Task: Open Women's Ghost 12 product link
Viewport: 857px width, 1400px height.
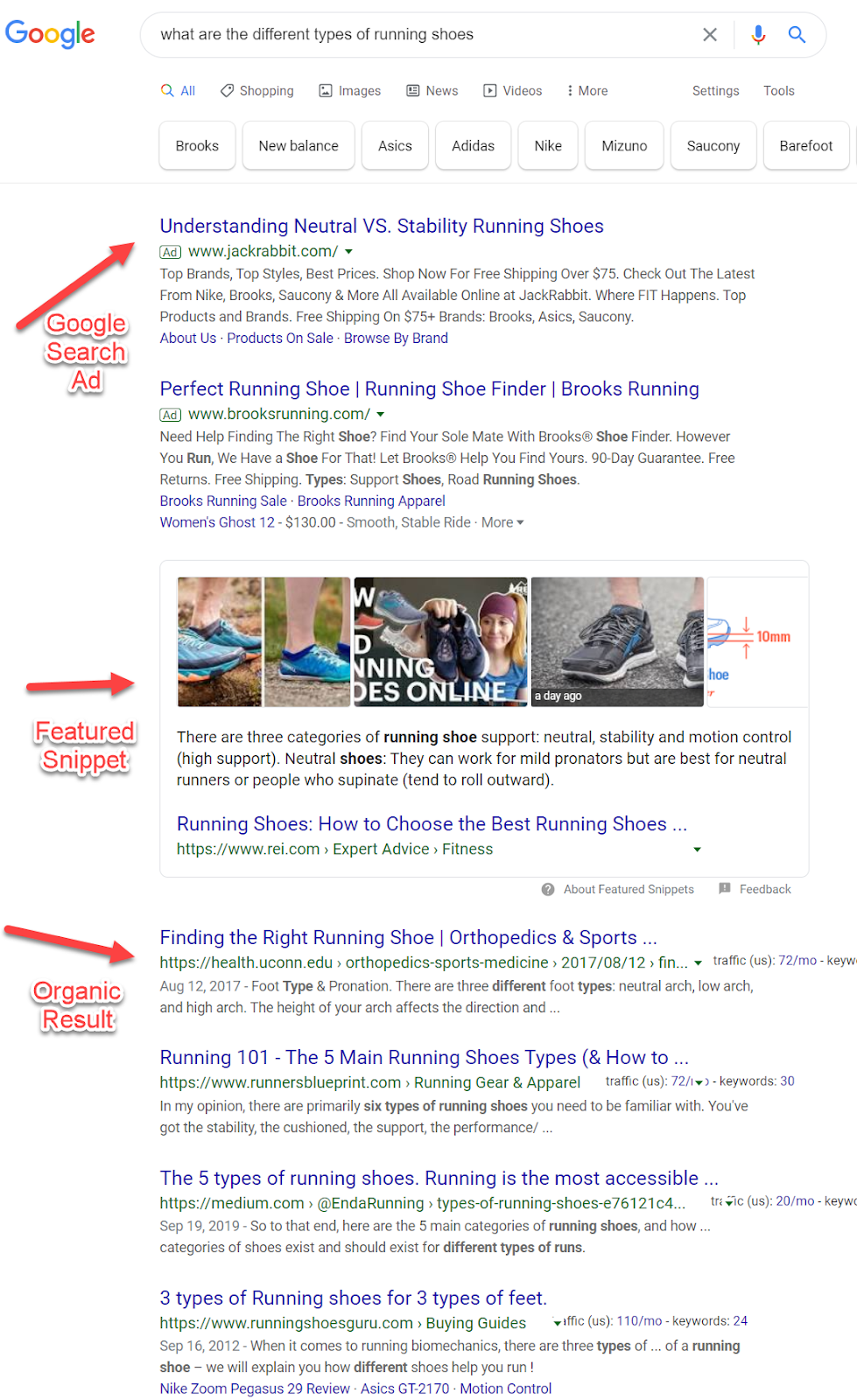Action: pyautogui.click(x=217, y=522)
